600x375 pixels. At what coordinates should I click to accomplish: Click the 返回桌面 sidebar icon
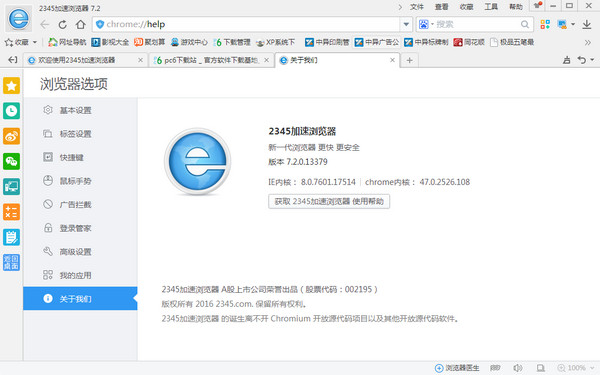tap(11, 262)
